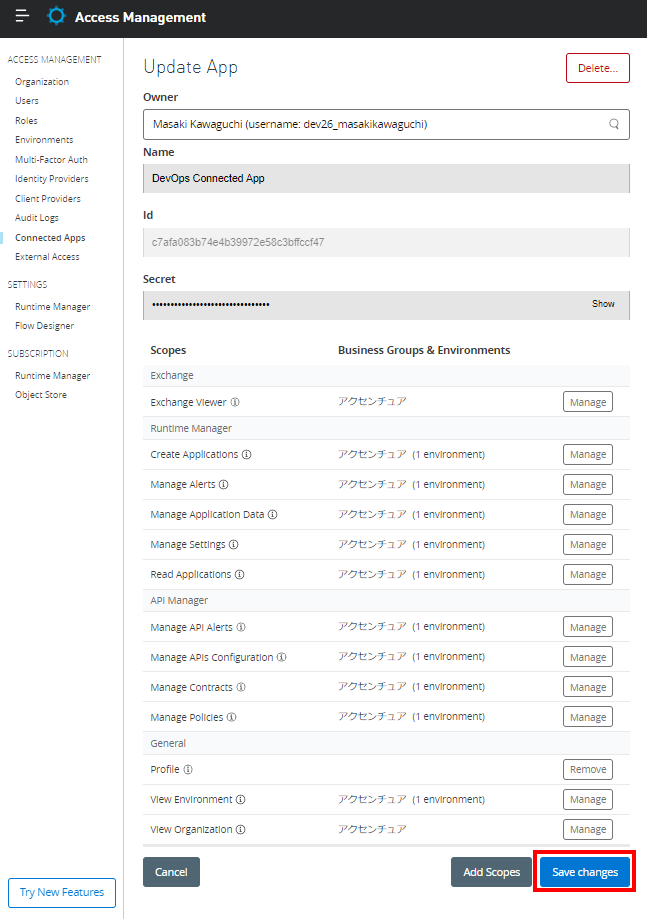The height and width of the screenshot is (919, 647).
Task: Delete this connected app
Action: (597, 68)
